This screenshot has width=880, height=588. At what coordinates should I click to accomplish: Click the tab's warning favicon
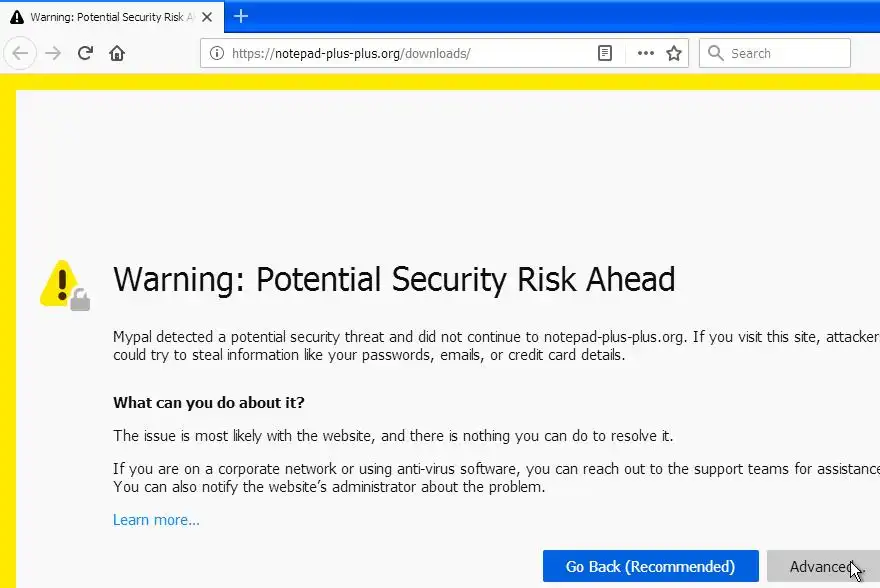pos(17,17)
